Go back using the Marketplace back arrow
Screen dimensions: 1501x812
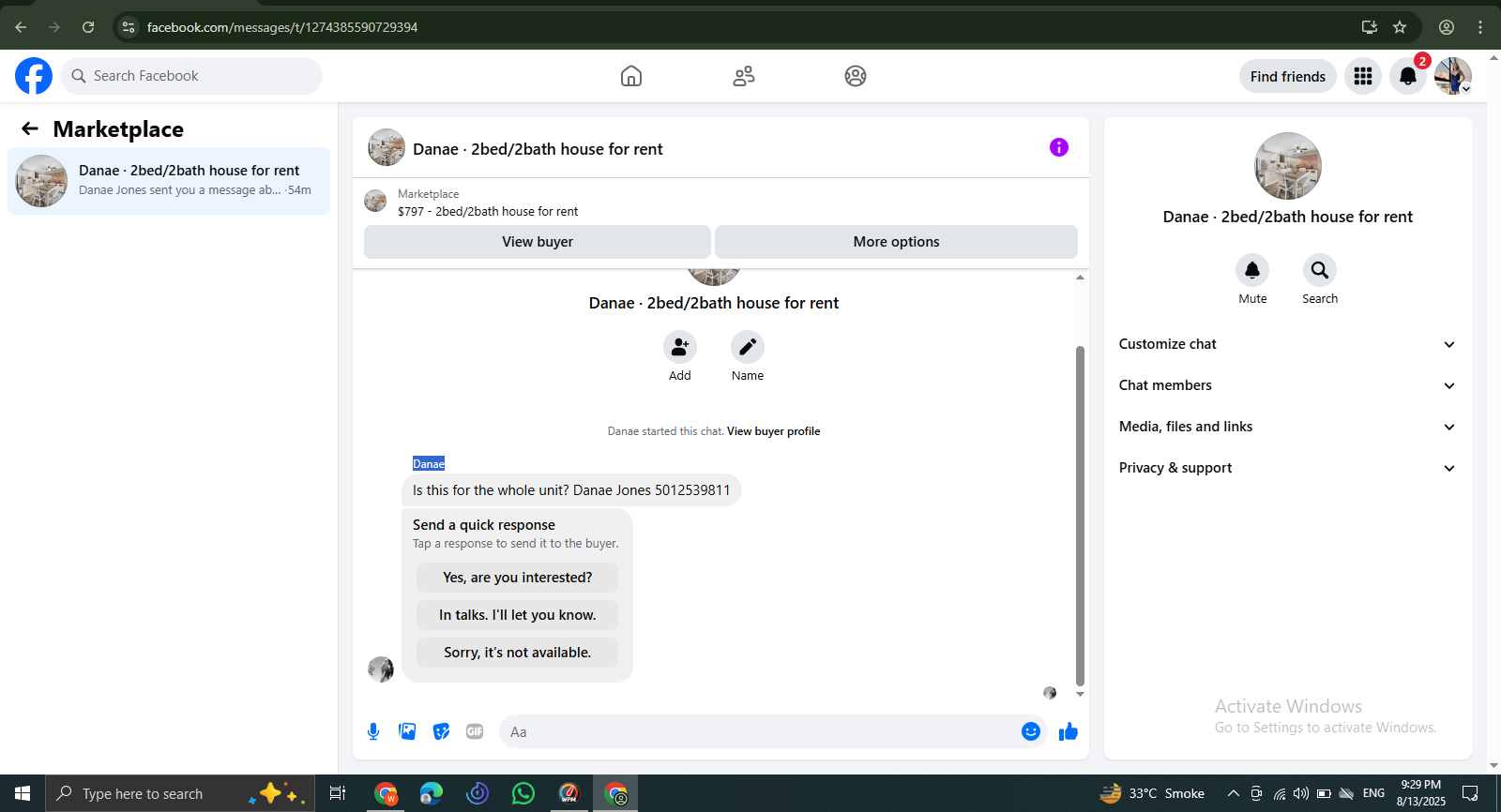30,128
